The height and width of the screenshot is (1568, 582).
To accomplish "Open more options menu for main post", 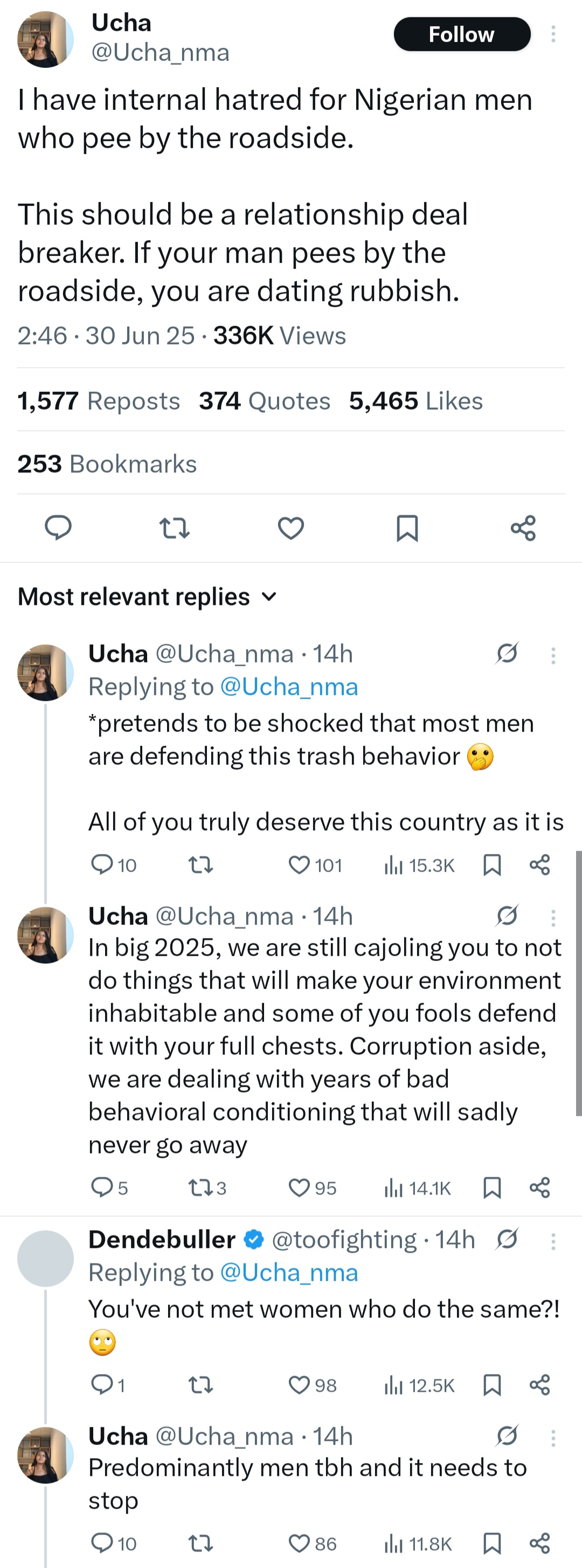I will coord(553,34).
